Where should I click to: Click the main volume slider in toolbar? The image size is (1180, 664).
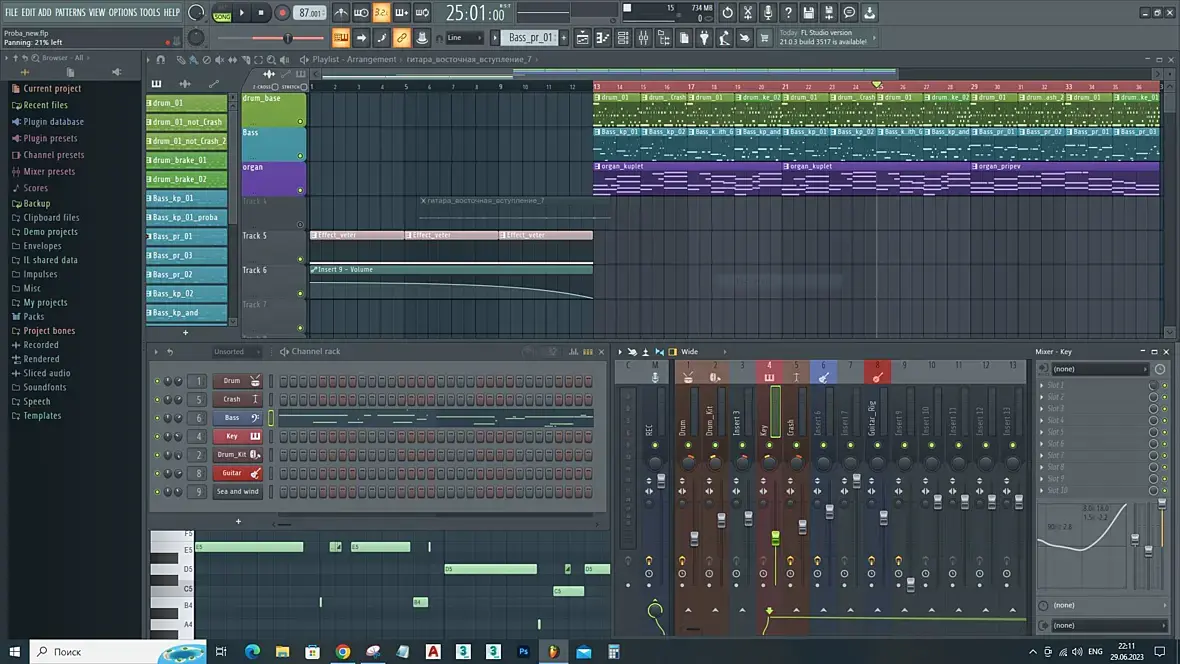point(287,38)
